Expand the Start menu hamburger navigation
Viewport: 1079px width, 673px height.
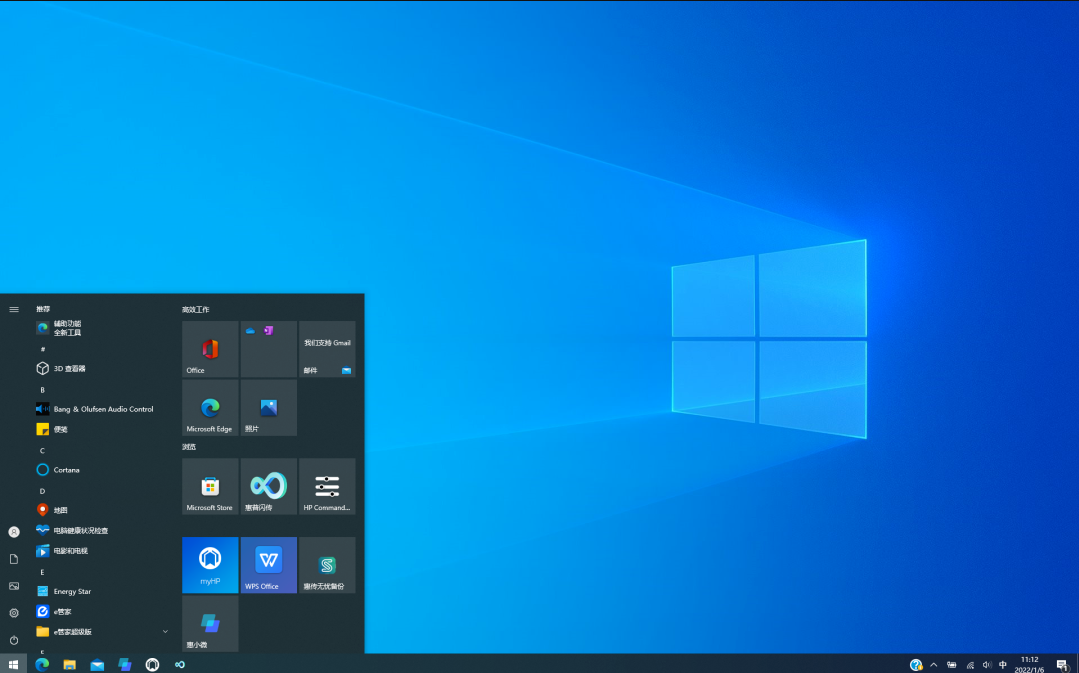(14, 309)
